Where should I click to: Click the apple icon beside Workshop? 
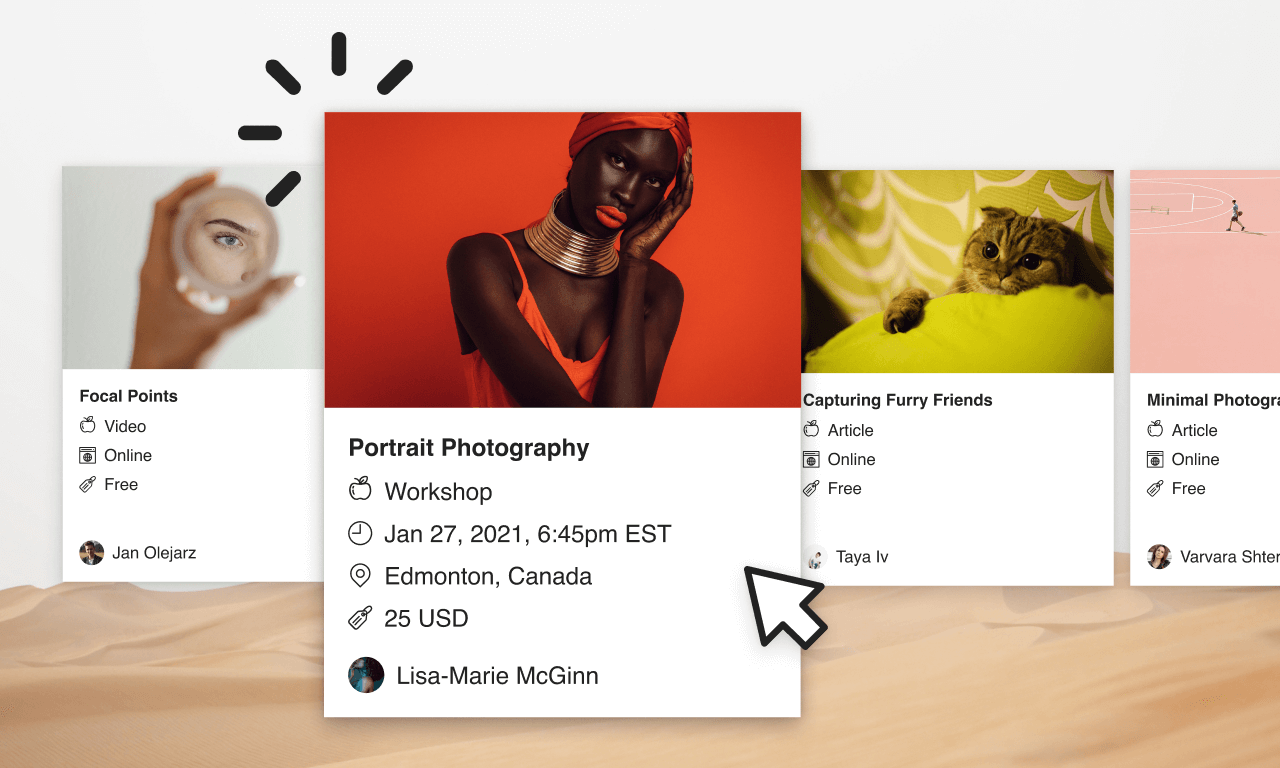360,489
